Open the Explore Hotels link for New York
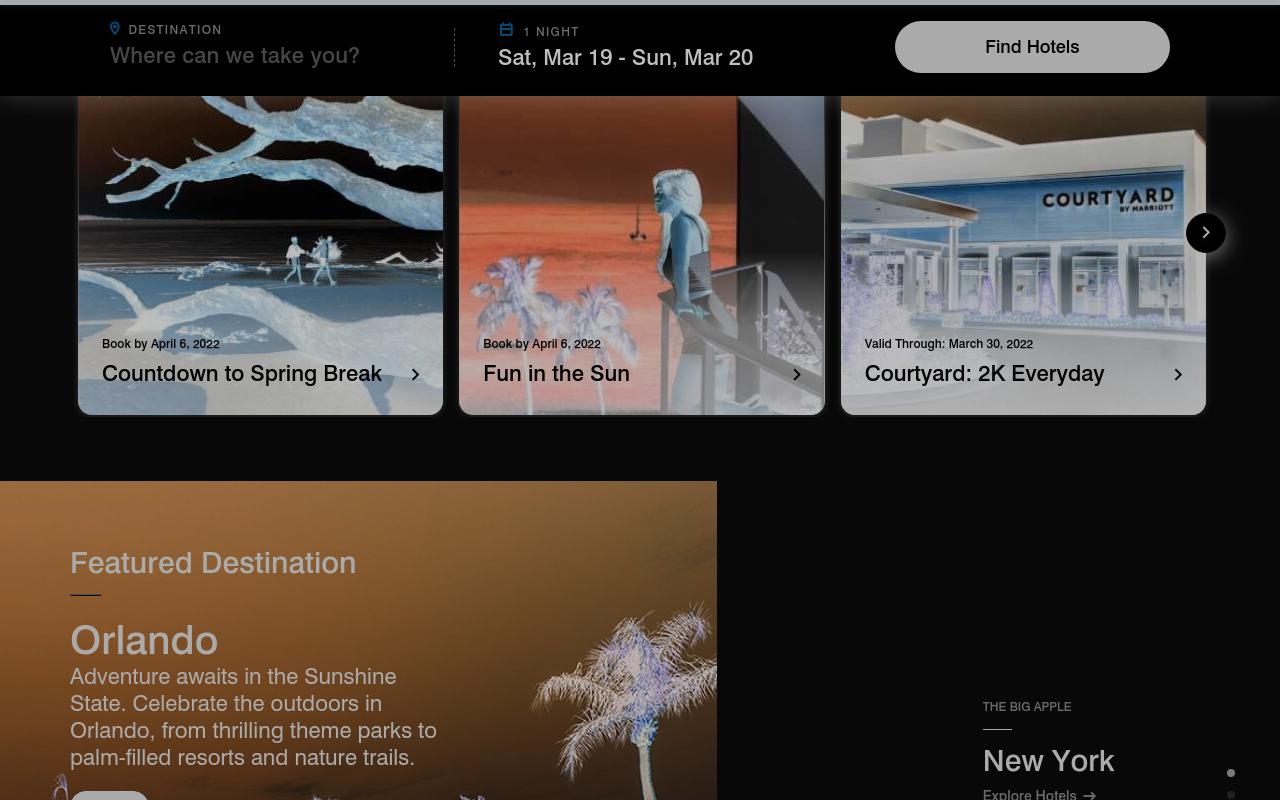Viewport: 1280px width, 800px height. click(x=1030, y=794)
